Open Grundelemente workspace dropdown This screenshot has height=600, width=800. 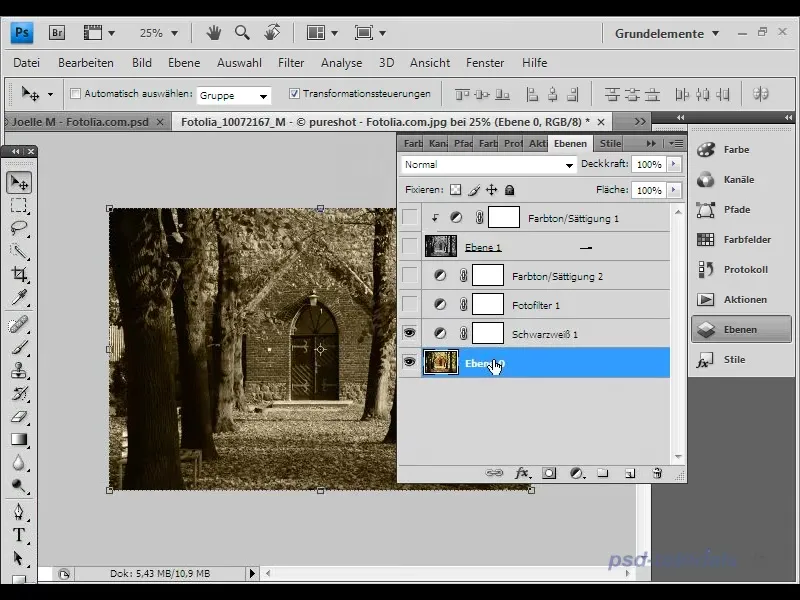667,34
